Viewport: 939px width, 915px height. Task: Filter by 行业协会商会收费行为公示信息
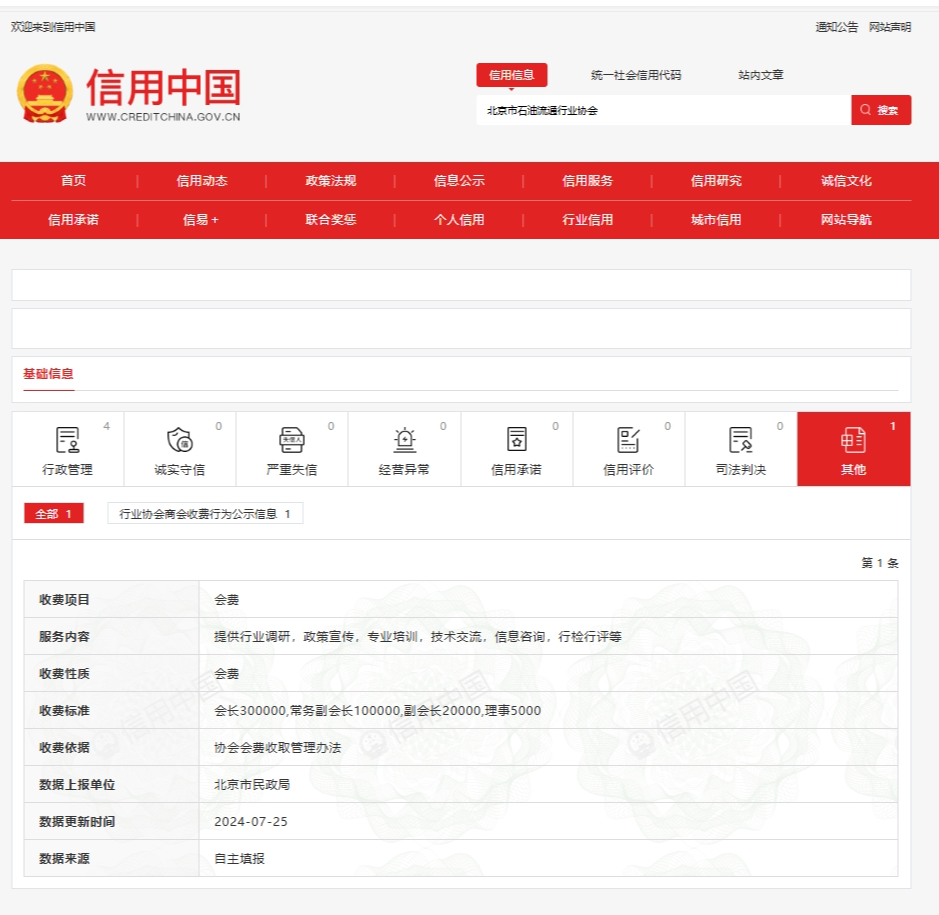(x=205, y=514)
